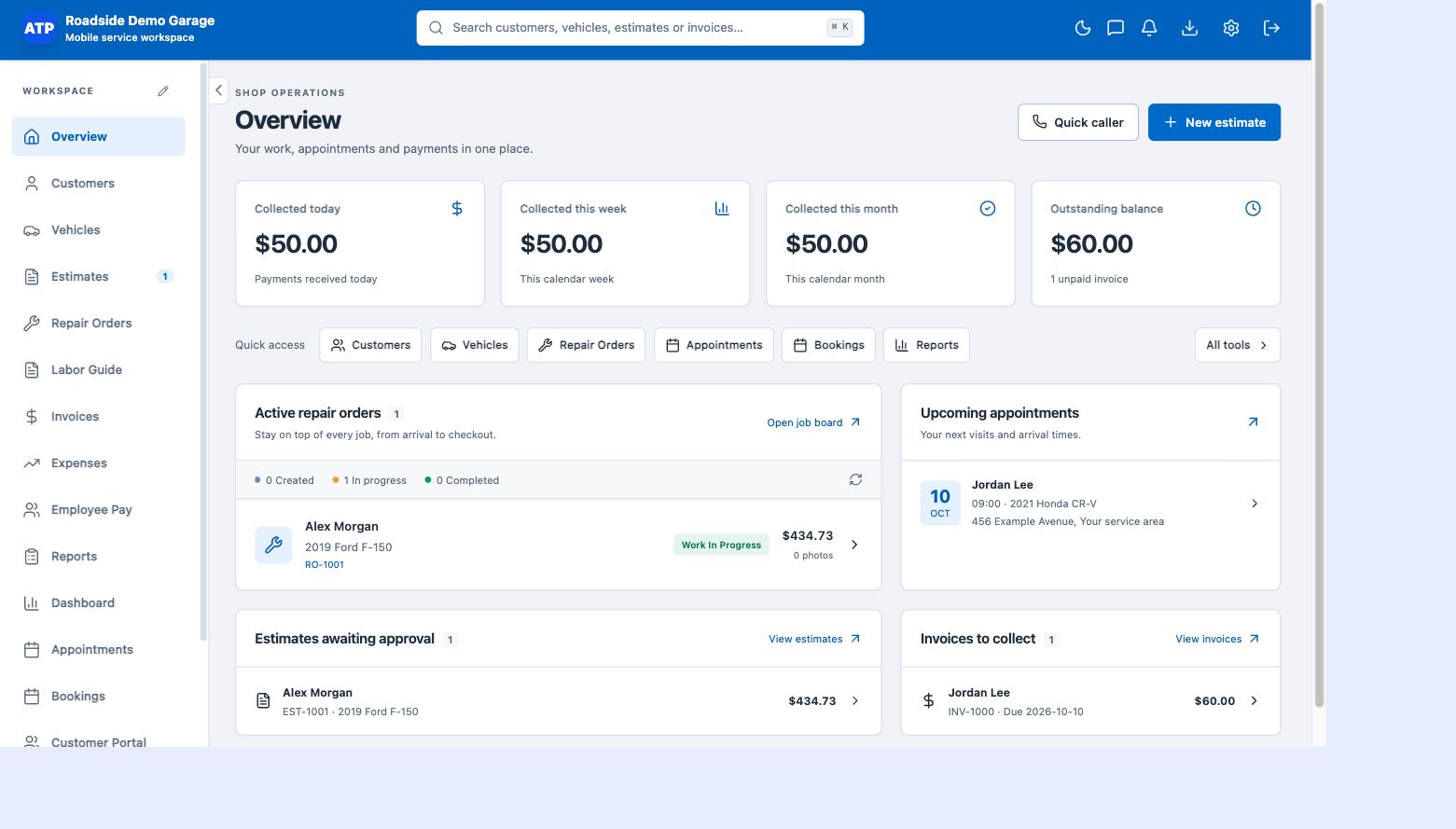The image size is (1456, 829).
Task: Open Appointments quick access button
Action: coord(714,345)
